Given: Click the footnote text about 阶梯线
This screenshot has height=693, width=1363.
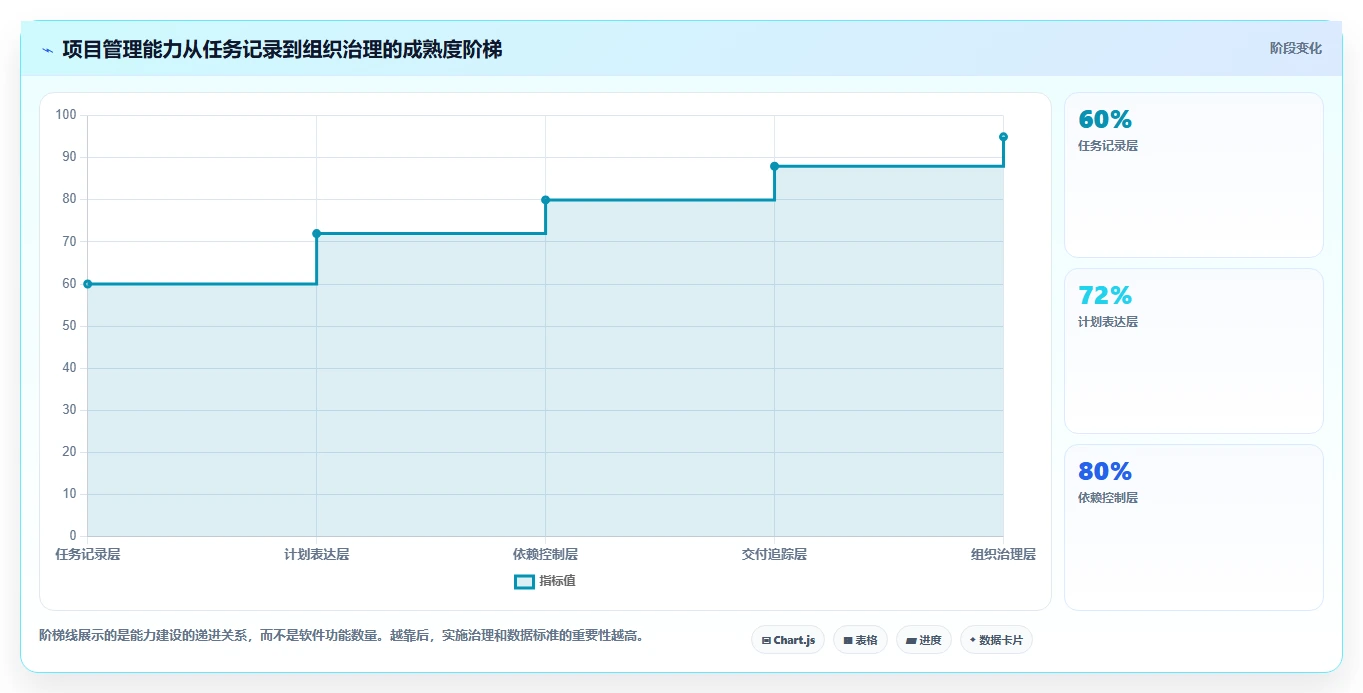Looking at the screenshot, I should tap(342, 636).
